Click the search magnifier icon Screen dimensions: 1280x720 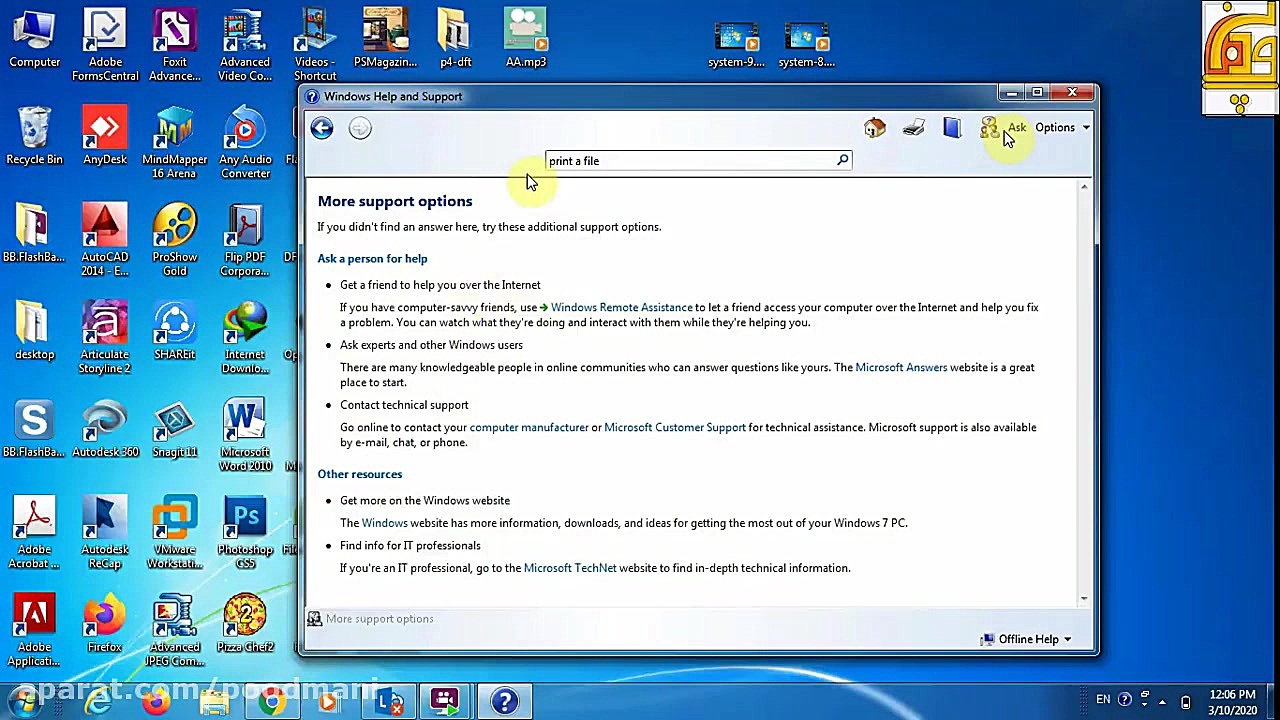point(842,160)
